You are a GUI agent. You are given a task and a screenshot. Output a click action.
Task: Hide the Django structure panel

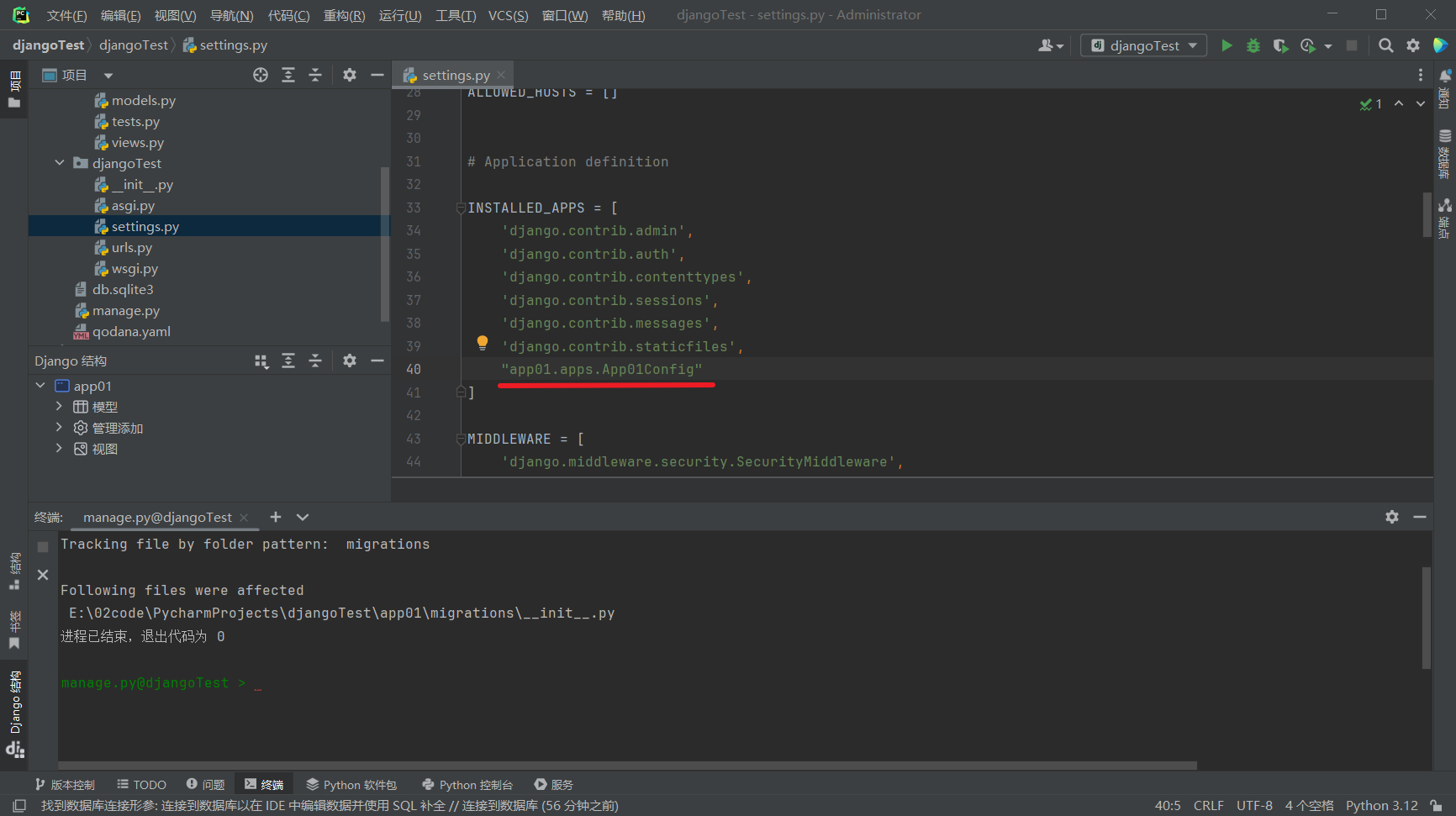click(x=377, y=361)
